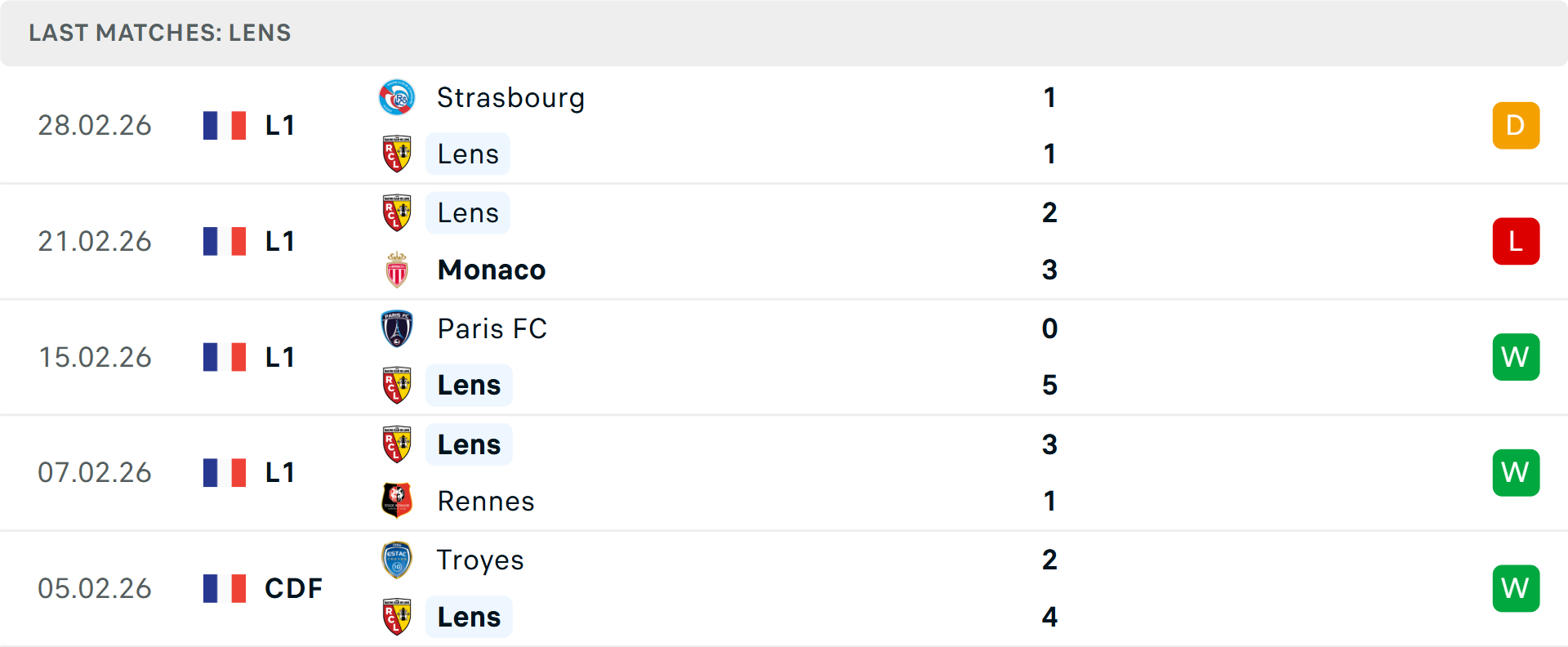1568x647 pixels.
Task: Click the orange D draw badge
Action: tap(1516, 126)
